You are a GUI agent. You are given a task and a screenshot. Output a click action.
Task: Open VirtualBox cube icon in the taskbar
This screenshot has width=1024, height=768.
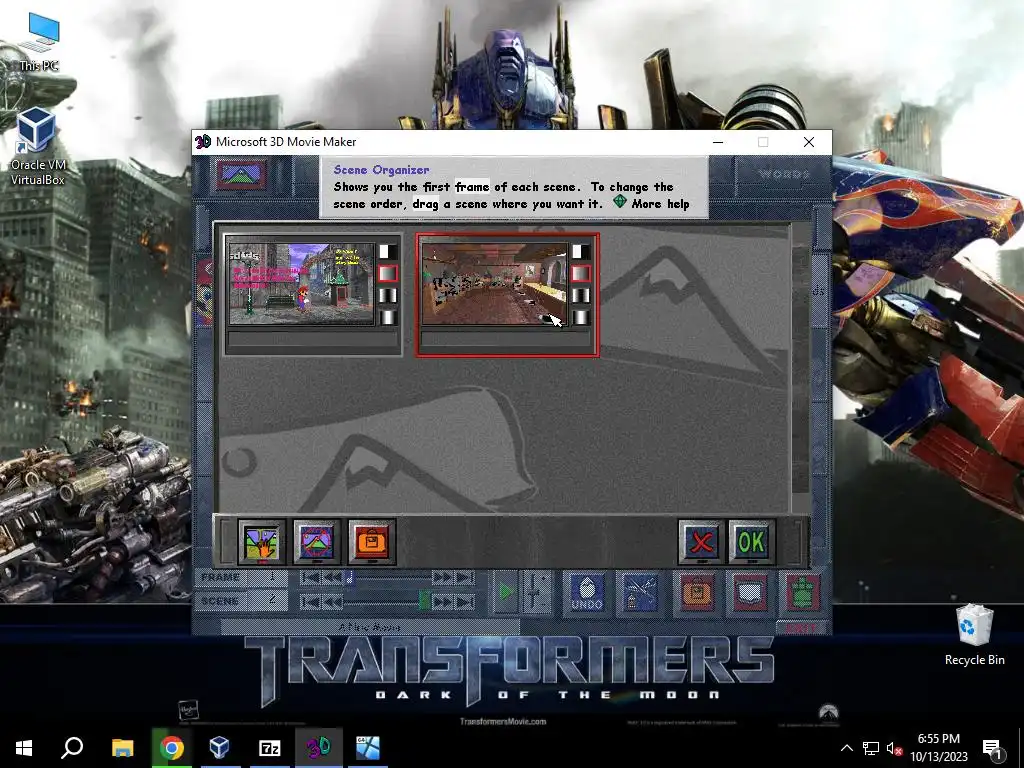pyautogui.click(x=220, y=747)
